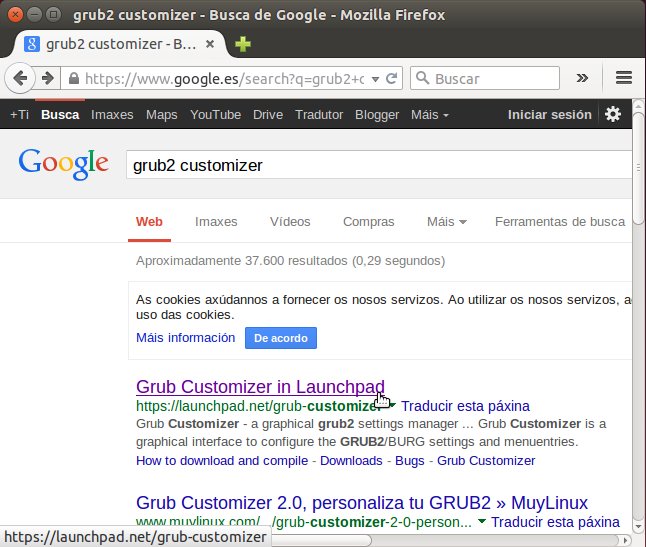The image size is (646, 547).
Task: Click the horizontal scrollbar right arrow
Action: [x=625, y=540]
